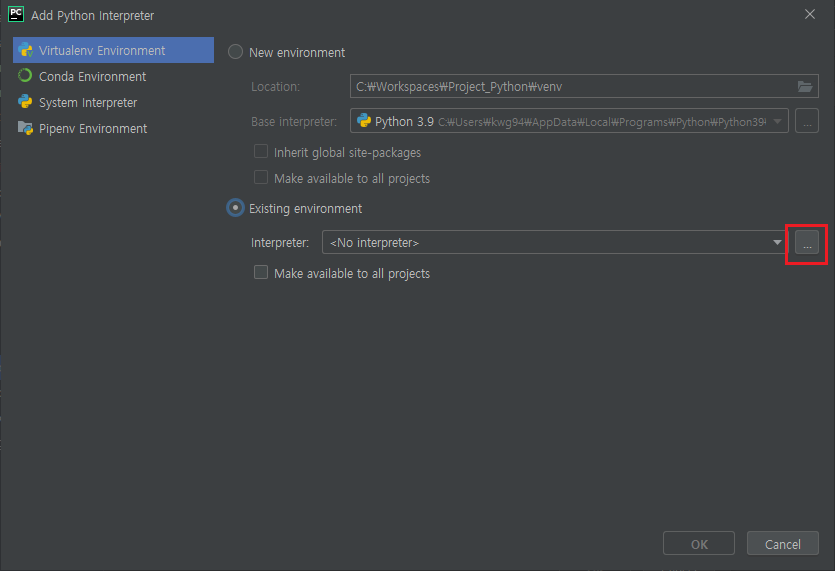Click the green Conda ring icon
The height and width of the screenshot is (571, 835).
click(25, 76)
